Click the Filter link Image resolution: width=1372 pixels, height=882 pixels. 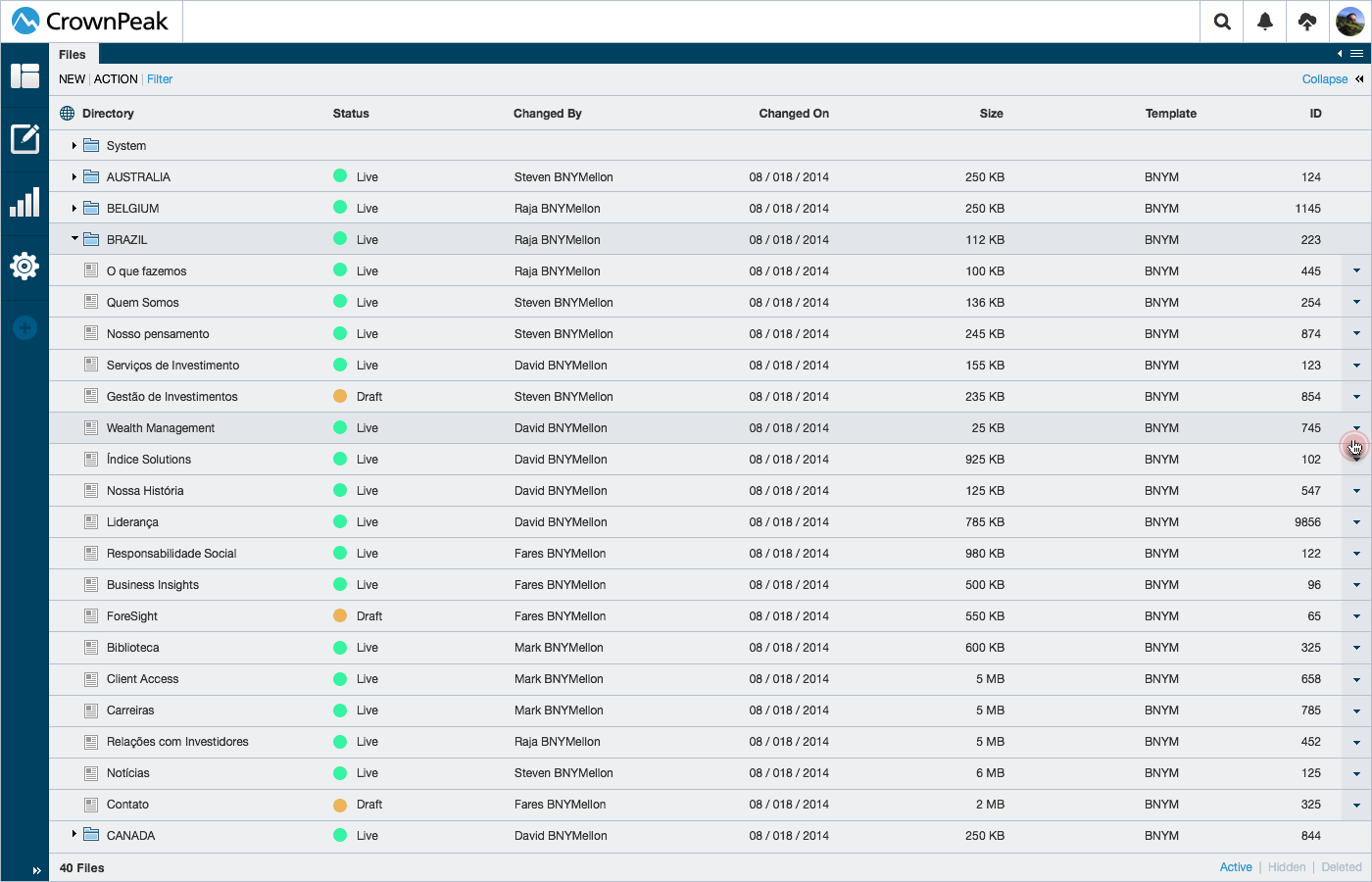tap(160, 79)
